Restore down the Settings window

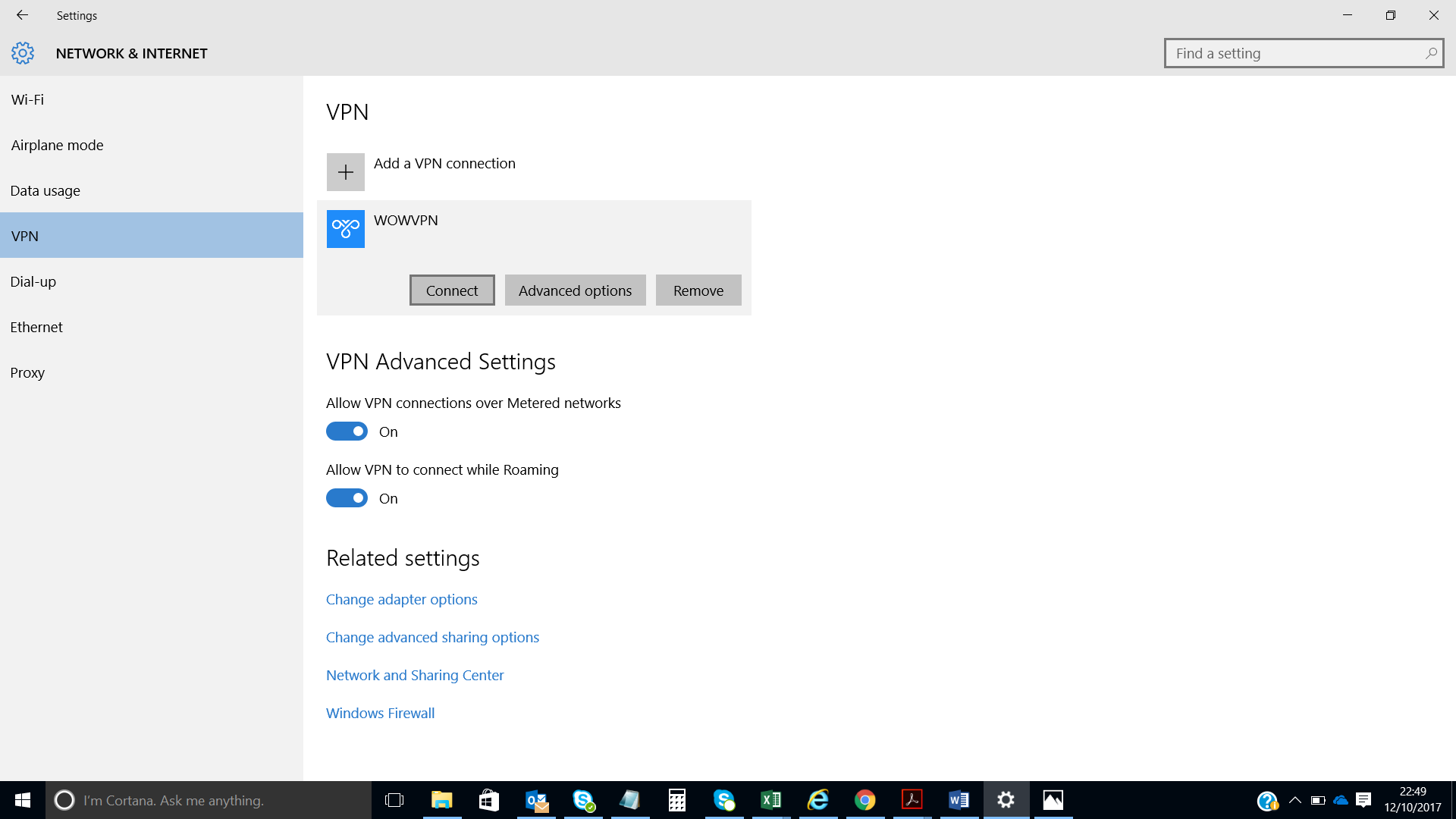point(1391,15)
